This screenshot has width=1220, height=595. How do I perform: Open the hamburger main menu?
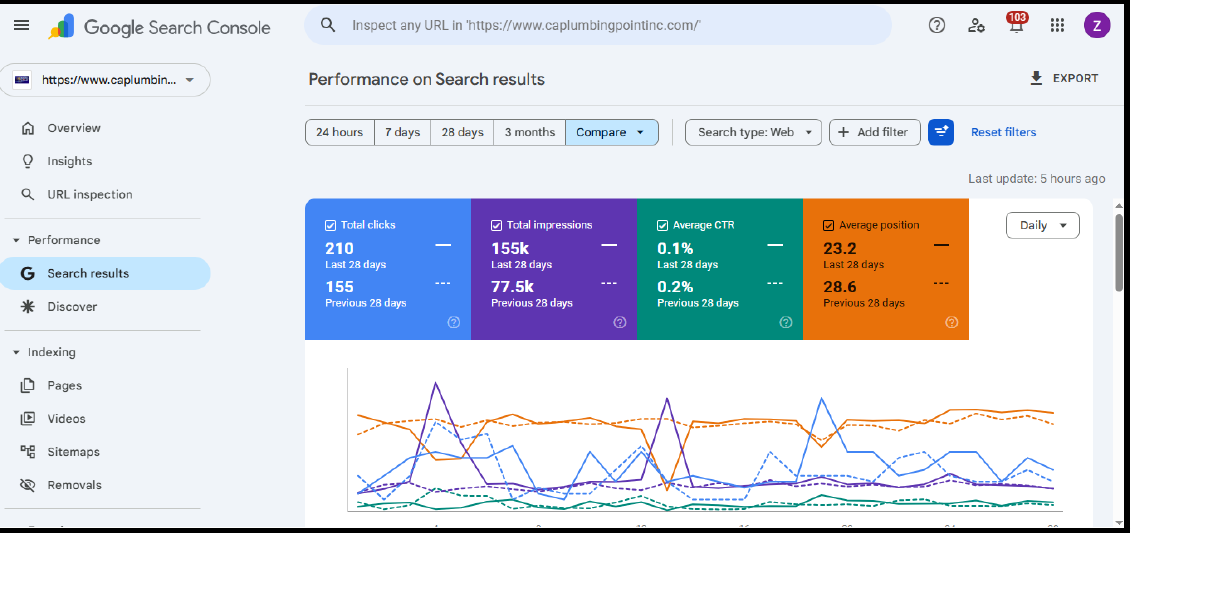(x=21, y=25)
